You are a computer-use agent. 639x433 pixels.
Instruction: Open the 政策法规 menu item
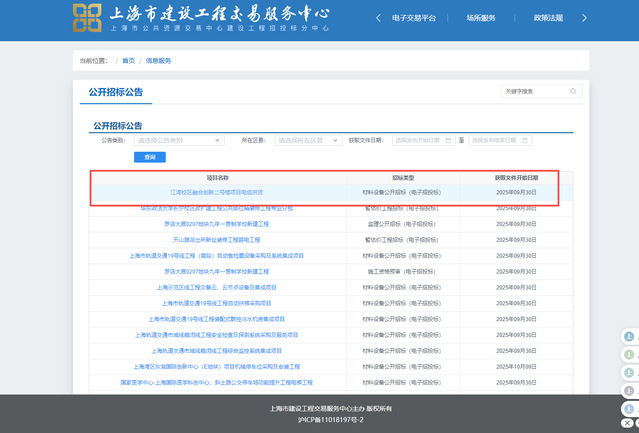548,19
